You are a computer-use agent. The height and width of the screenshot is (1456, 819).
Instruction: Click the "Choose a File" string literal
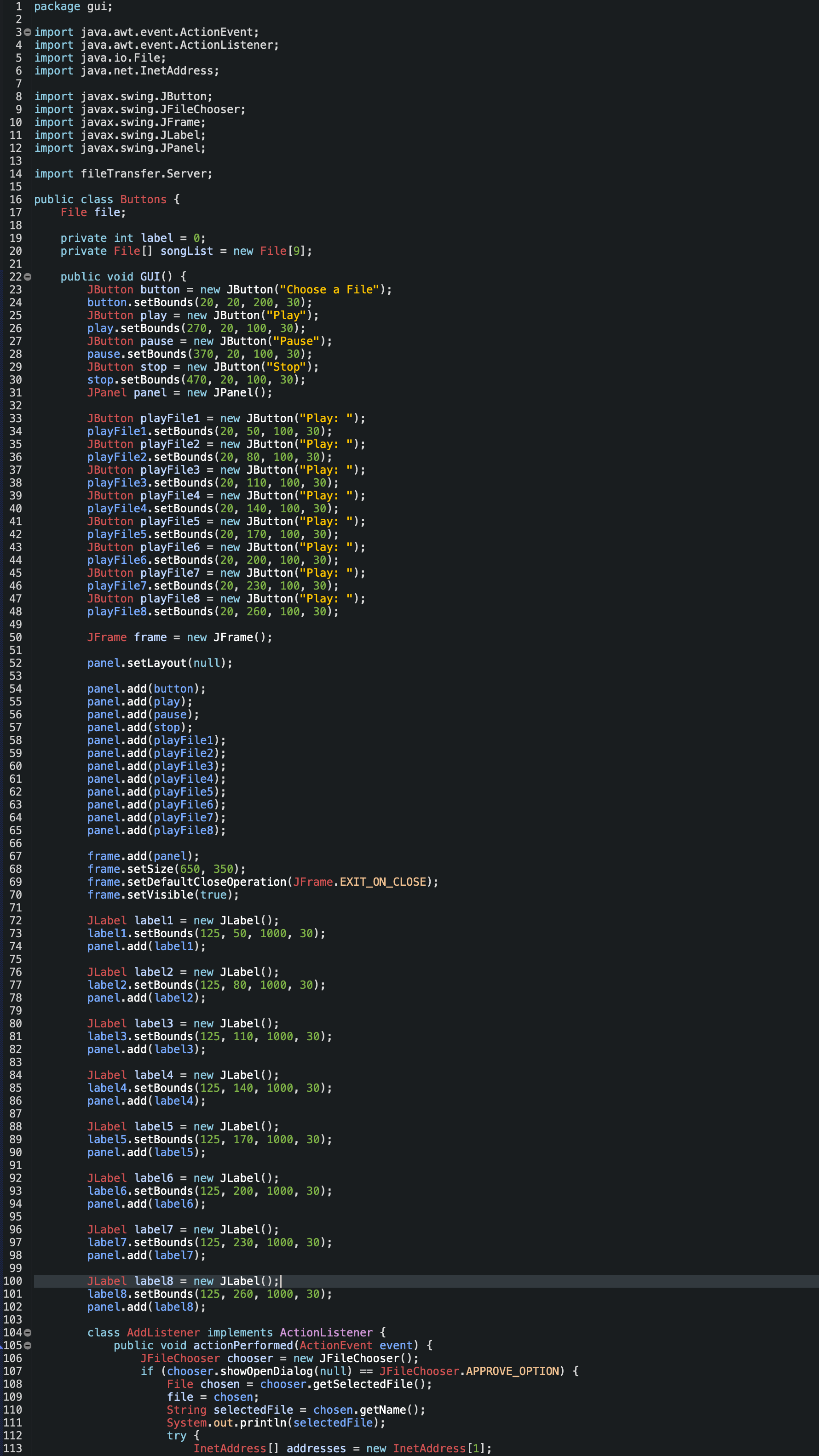coord(329,289)
